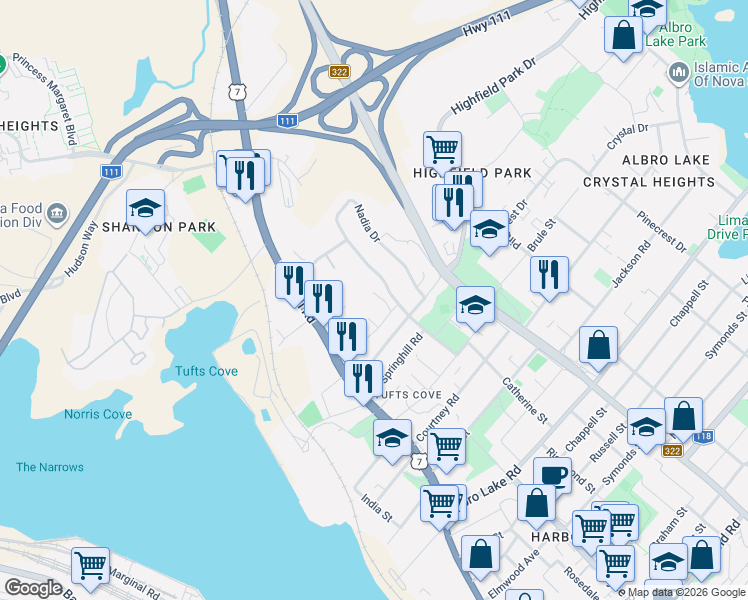The height and width of the screenshot is (600, 748).
Task: Click the Map data ©2026 Google attribution
Action: 686,593
